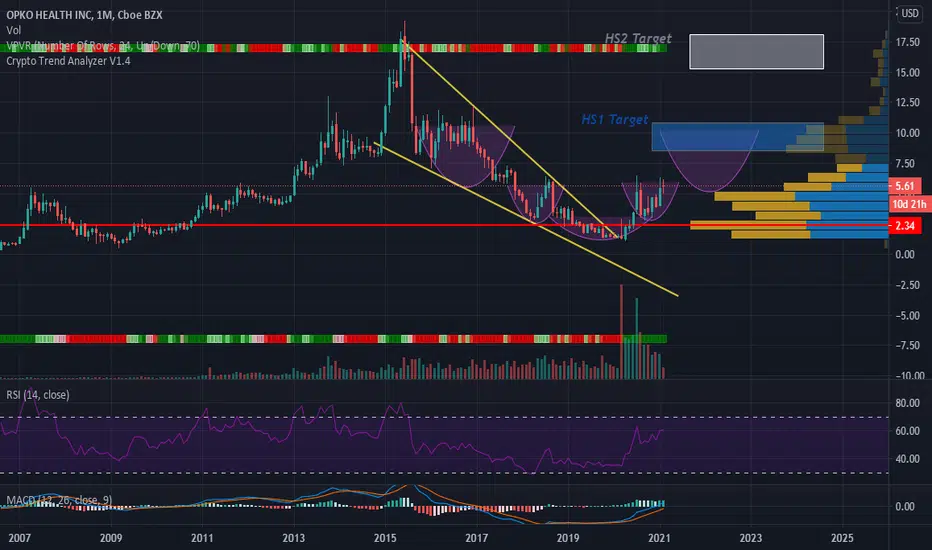Viewport: 932px width, 550px height.
Task: Click the 17.50 price axis label
Action: 908,42
